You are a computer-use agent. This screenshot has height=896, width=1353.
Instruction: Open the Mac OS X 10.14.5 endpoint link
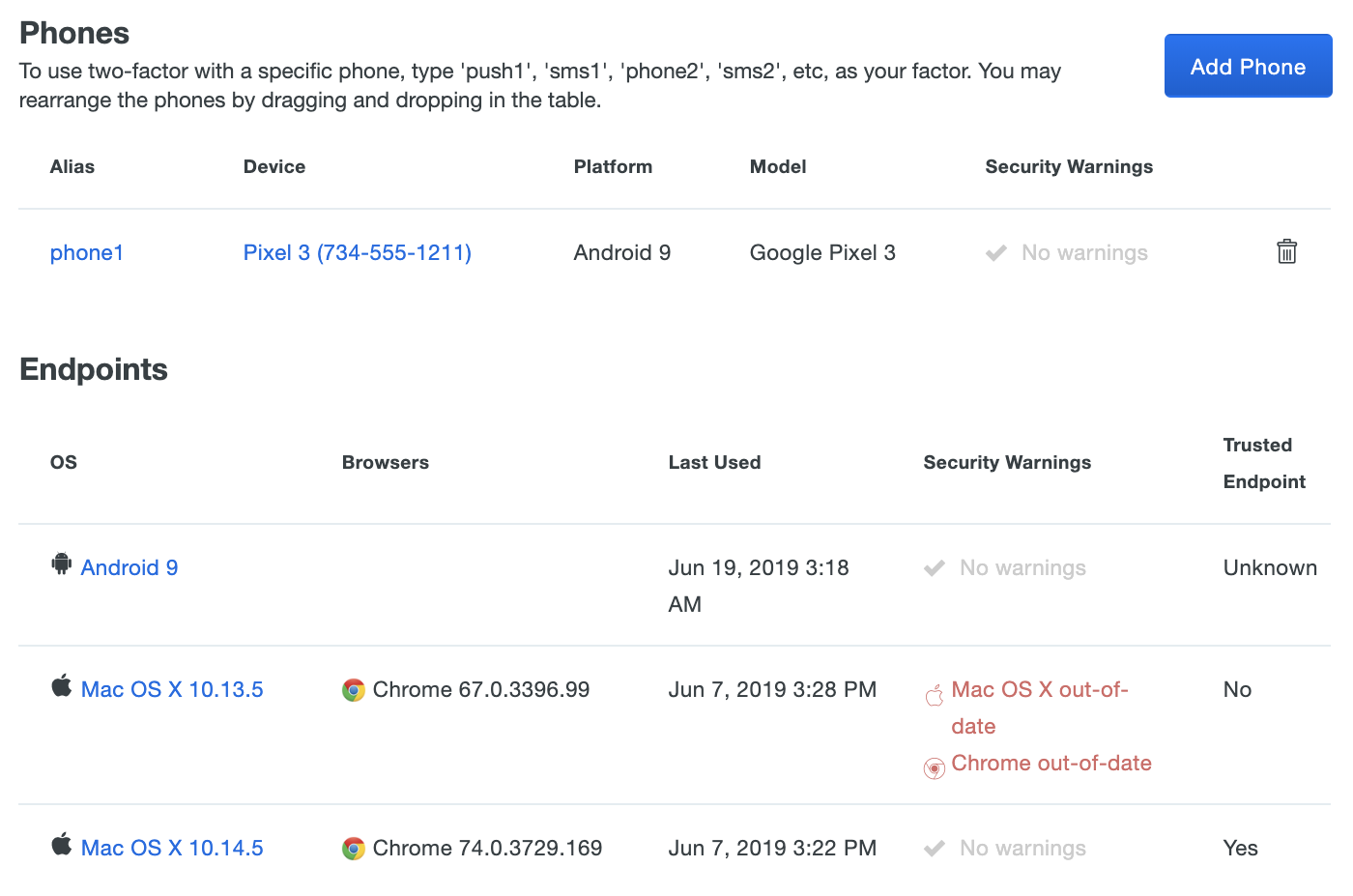click(x=172, y=848)
